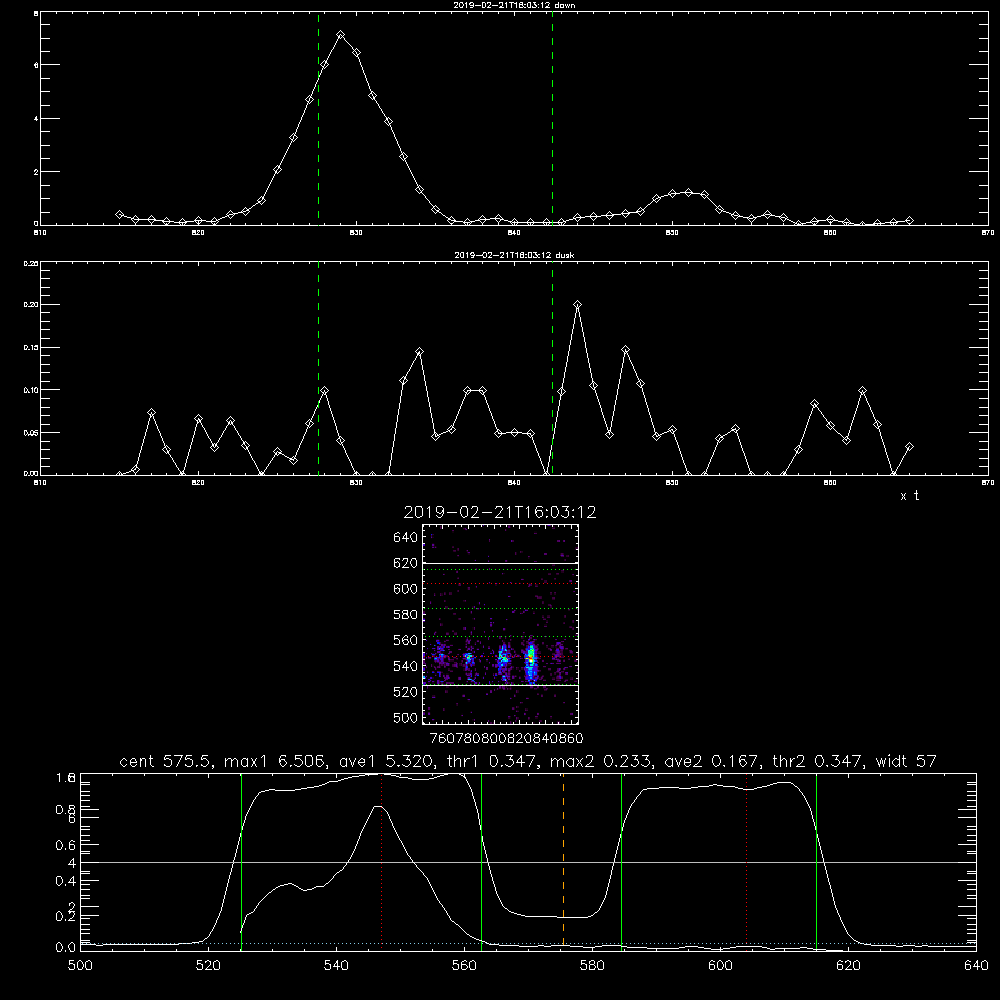Click the "0.20" tick label on dusk y-axis
The width and height of the screenshot is (1000, 1000).
(31, 305)
